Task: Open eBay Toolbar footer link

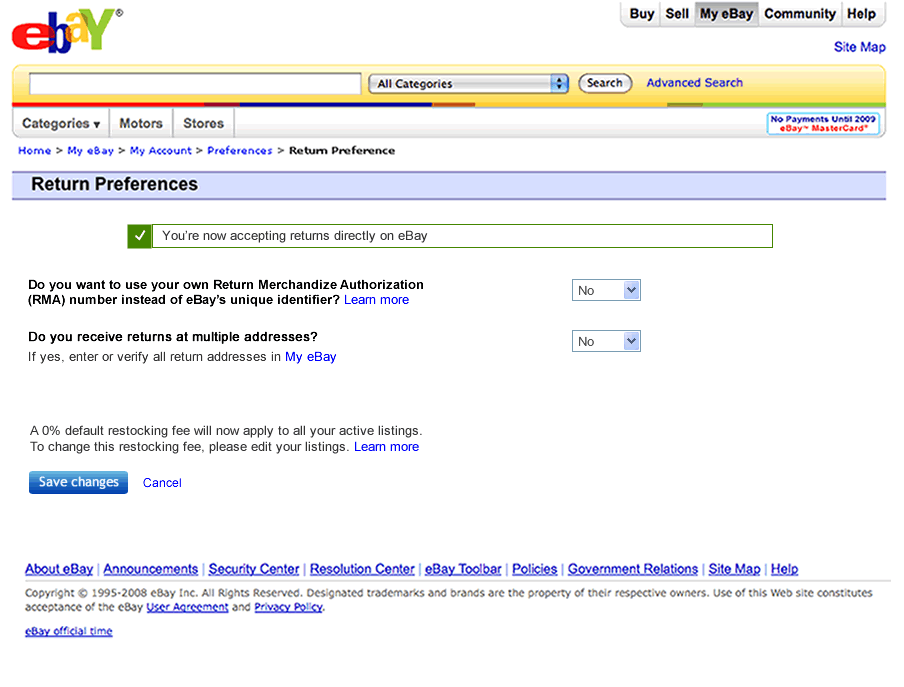Action: (x=463, y=569)
